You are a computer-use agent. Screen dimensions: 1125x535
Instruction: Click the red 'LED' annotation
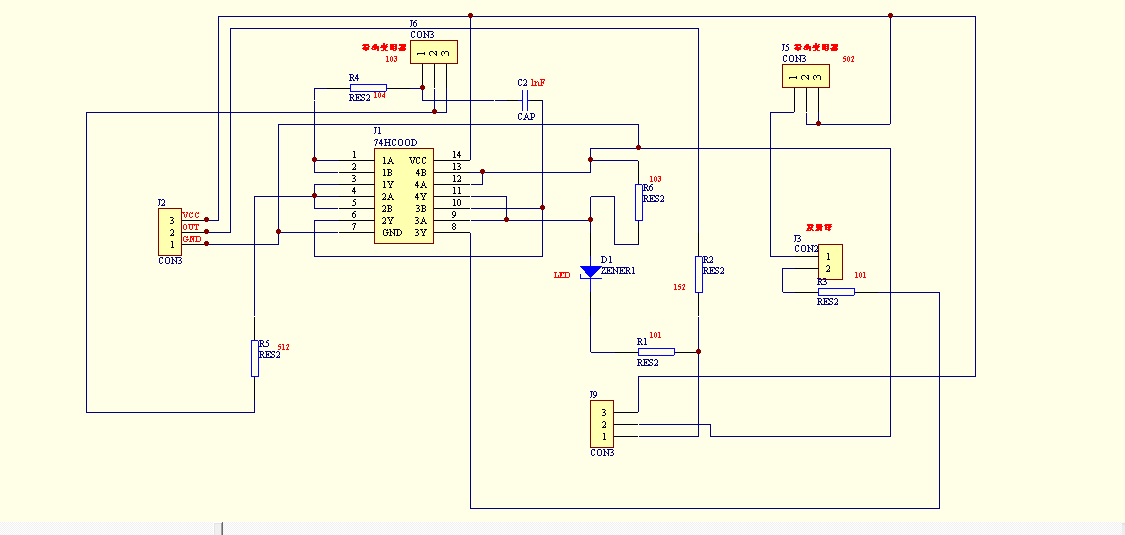[x=562, y=275]
